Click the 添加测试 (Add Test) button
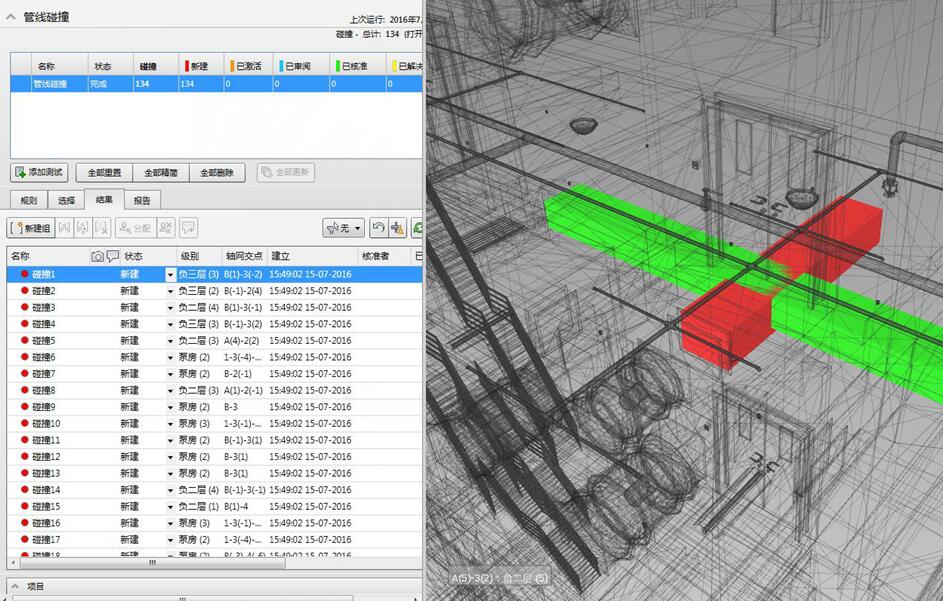 [40, 172]
